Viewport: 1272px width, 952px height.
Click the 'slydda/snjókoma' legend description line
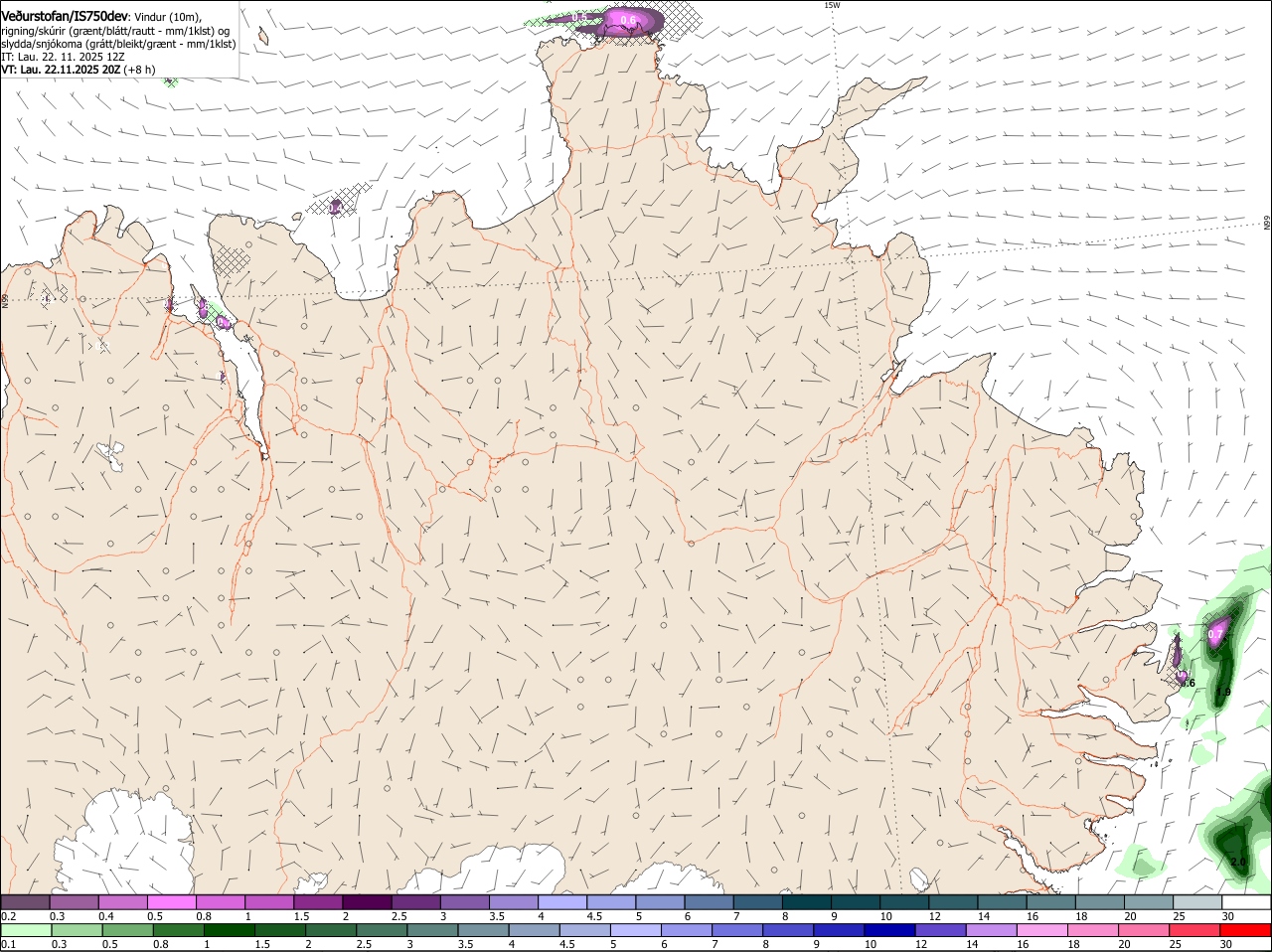118,44
